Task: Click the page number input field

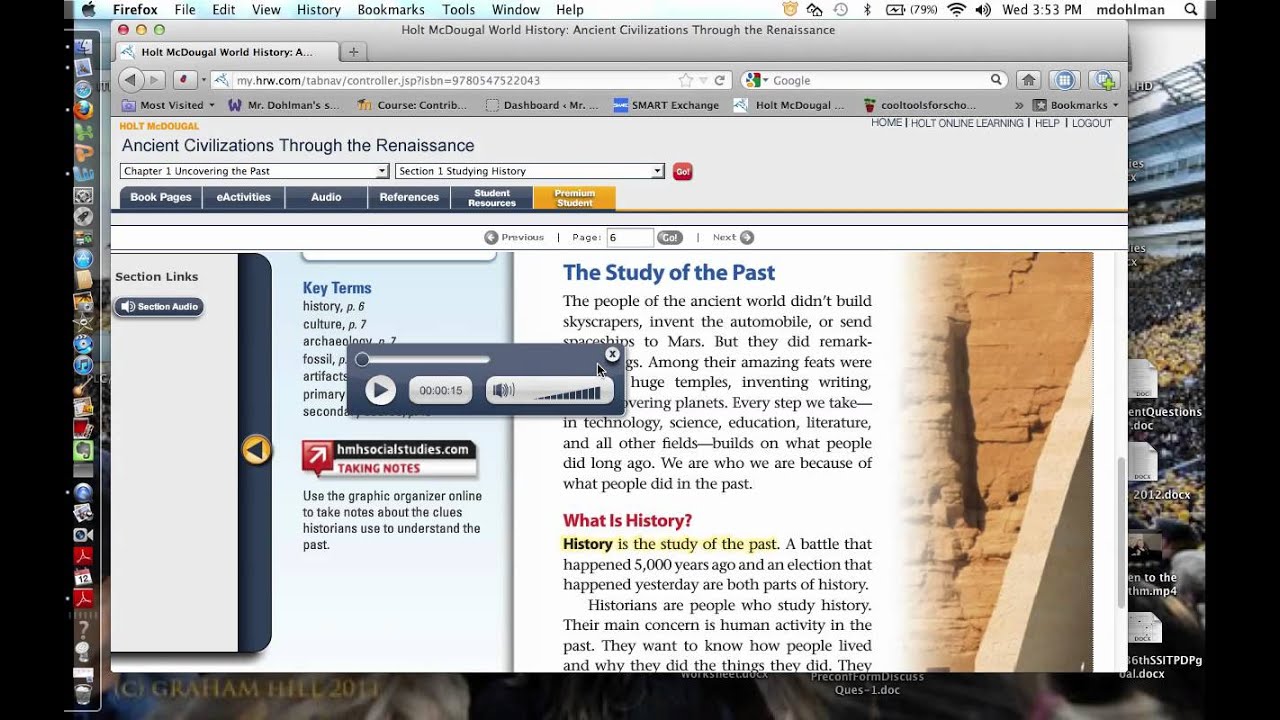Action: click(x=630, y=237)
